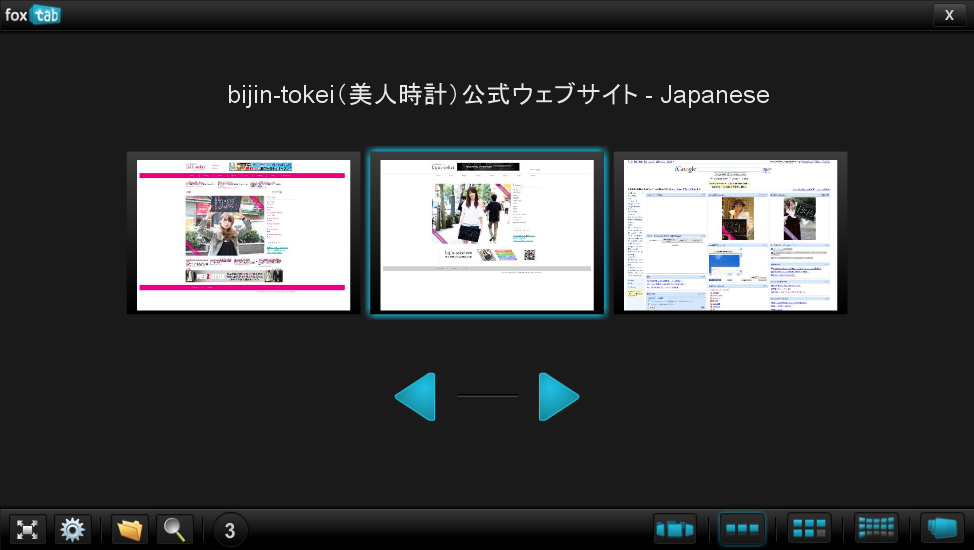Click the tab count badge showing 3
This screenshot has height=550, width=974.
(x=230, y=530)
